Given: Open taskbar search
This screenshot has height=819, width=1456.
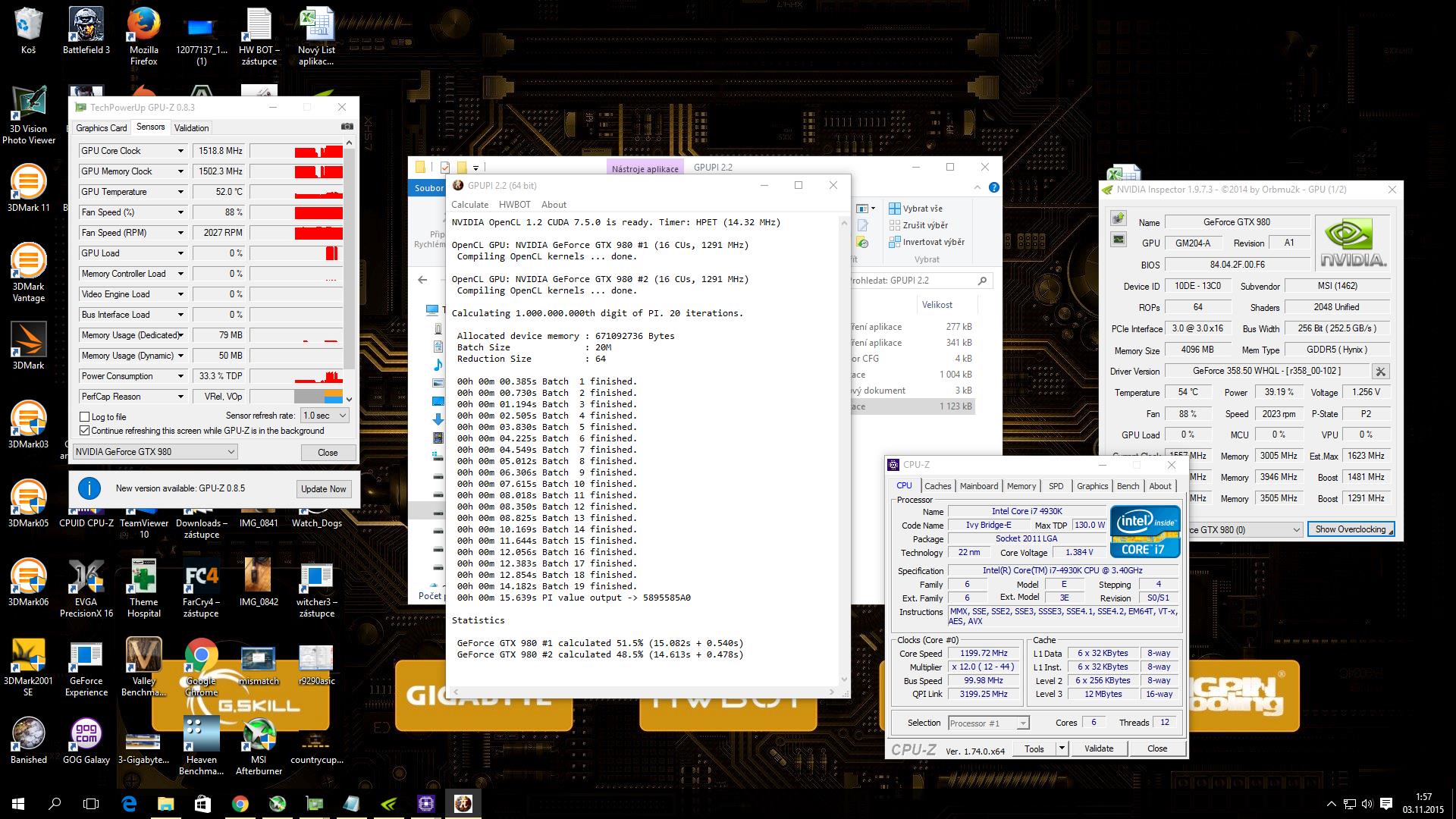Looking at the screenshot, I should point(55,803).
